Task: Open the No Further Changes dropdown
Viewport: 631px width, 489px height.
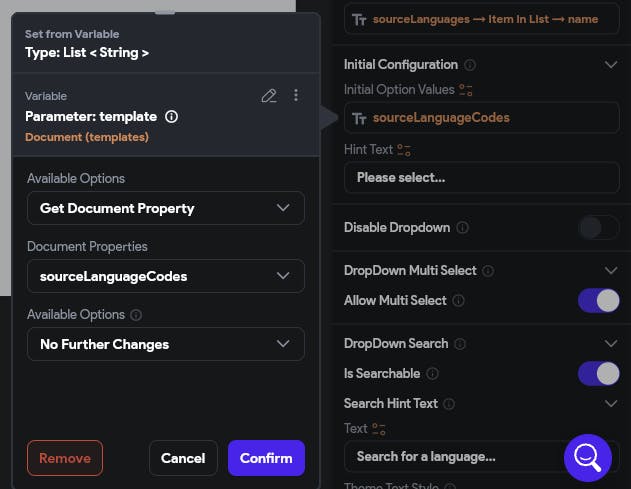Action: click(x=166, y=344)
